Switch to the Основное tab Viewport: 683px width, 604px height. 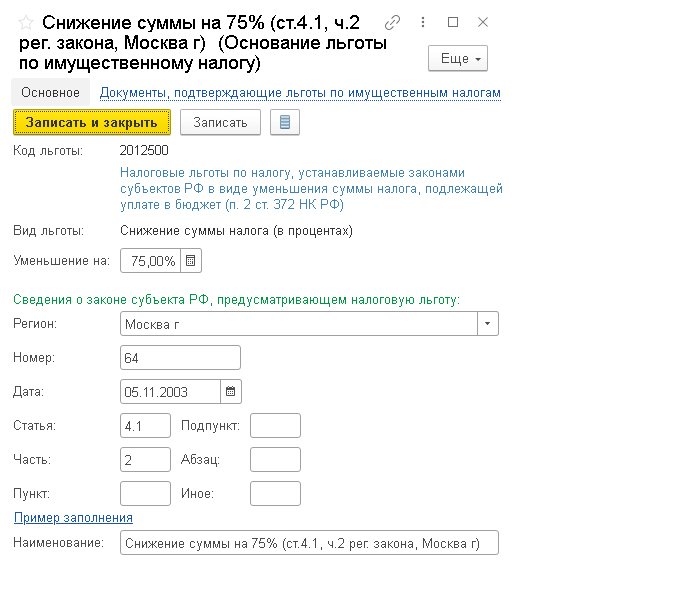[x=51, y=93]
